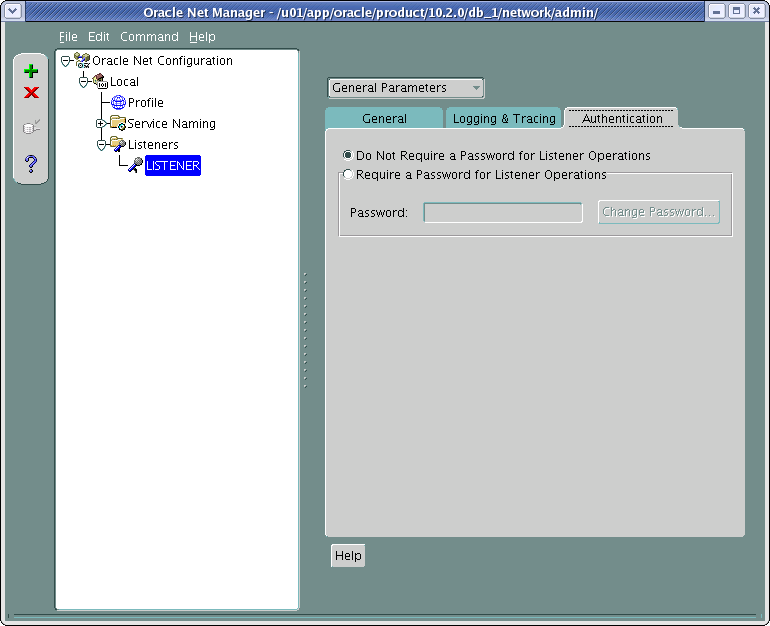
Task: Select the Local tree label
Action: [x=124, y=82]
